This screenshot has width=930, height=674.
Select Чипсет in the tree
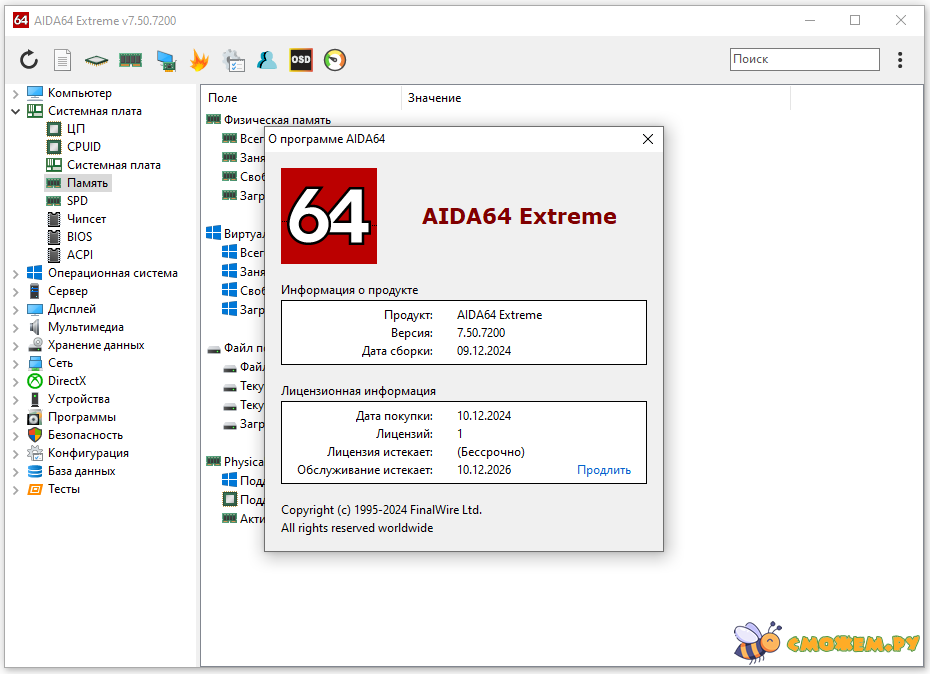coord(86,219)
